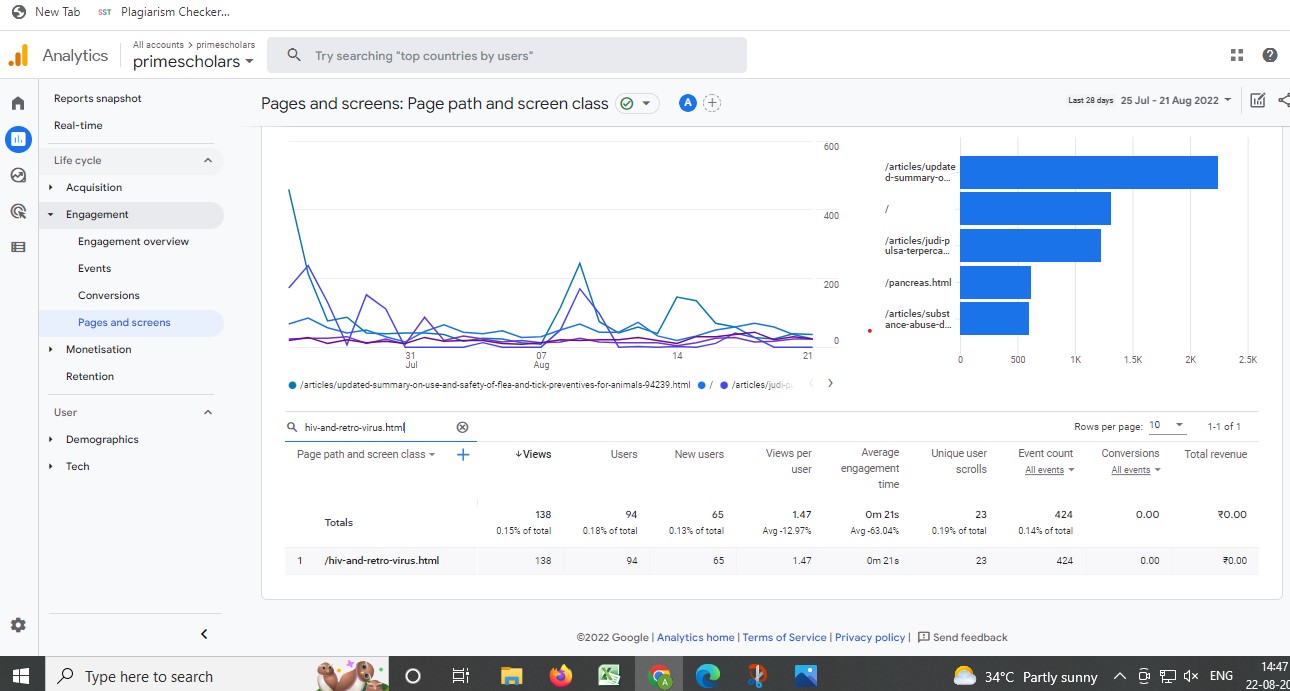Screen dimensions: 1290x691
Task: Add a comparison with the plus circle
Action: pyautogui.click(x=712, y=103)
